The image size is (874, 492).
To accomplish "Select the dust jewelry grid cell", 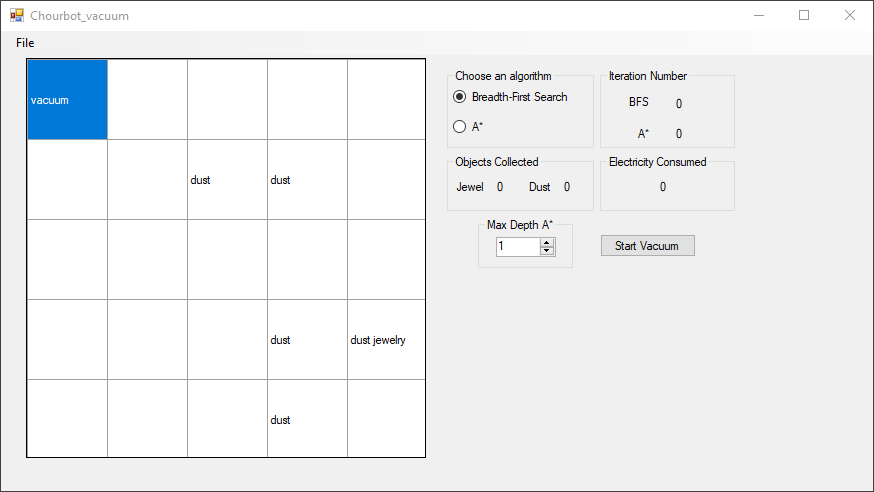I will pyautogui.click(x=386, y=340).
